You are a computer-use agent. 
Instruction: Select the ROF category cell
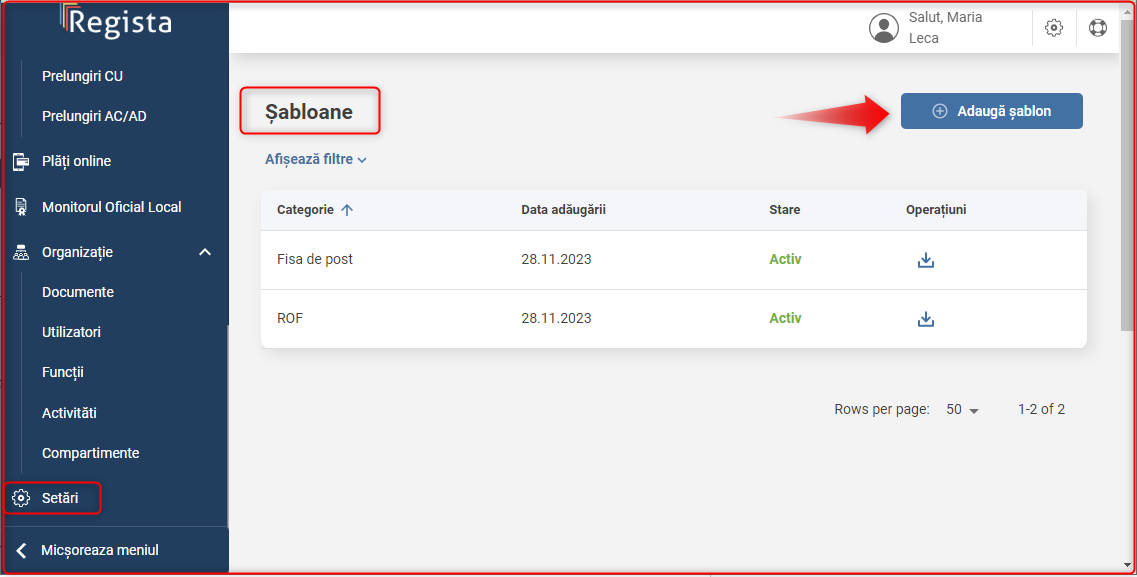pyautogui.click(x=290, y=318)
